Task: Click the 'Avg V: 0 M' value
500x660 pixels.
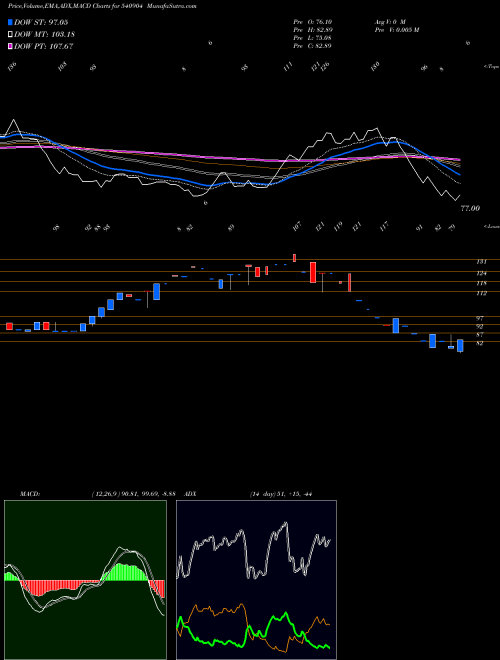Action: [390, 22]
